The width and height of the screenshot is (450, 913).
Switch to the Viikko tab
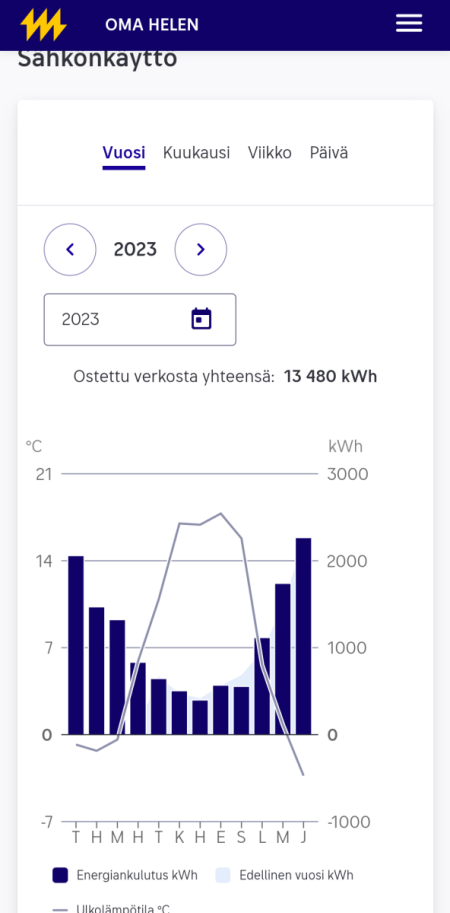[270, 153]
